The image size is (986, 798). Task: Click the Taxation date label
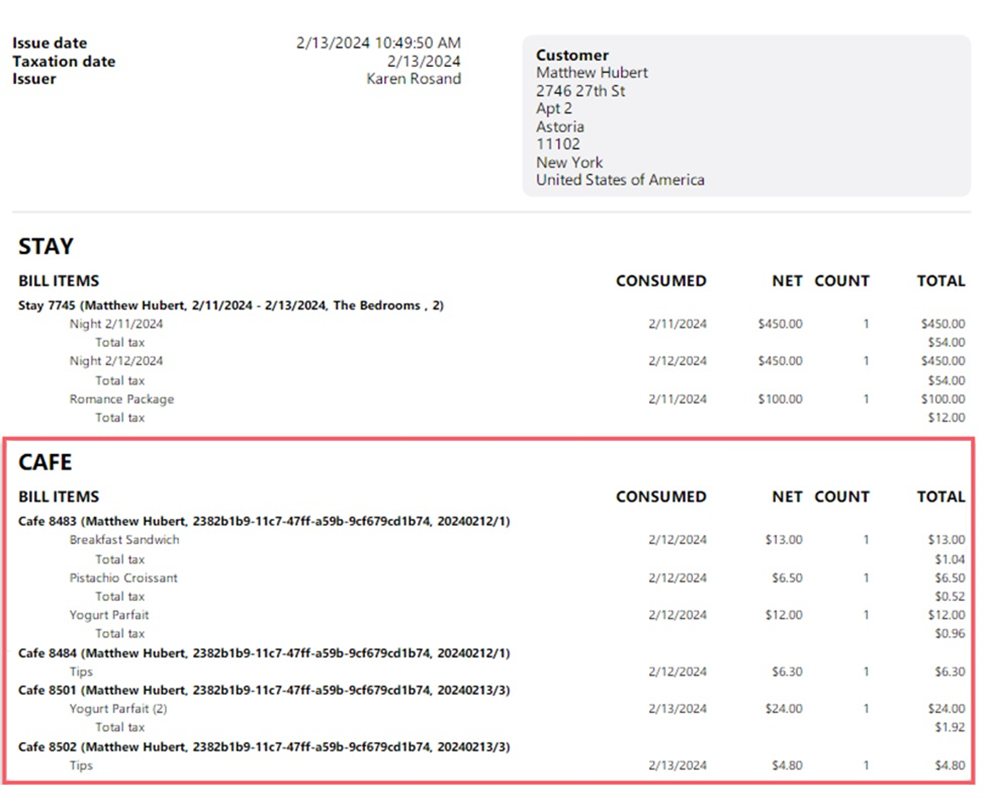(63, 61)
